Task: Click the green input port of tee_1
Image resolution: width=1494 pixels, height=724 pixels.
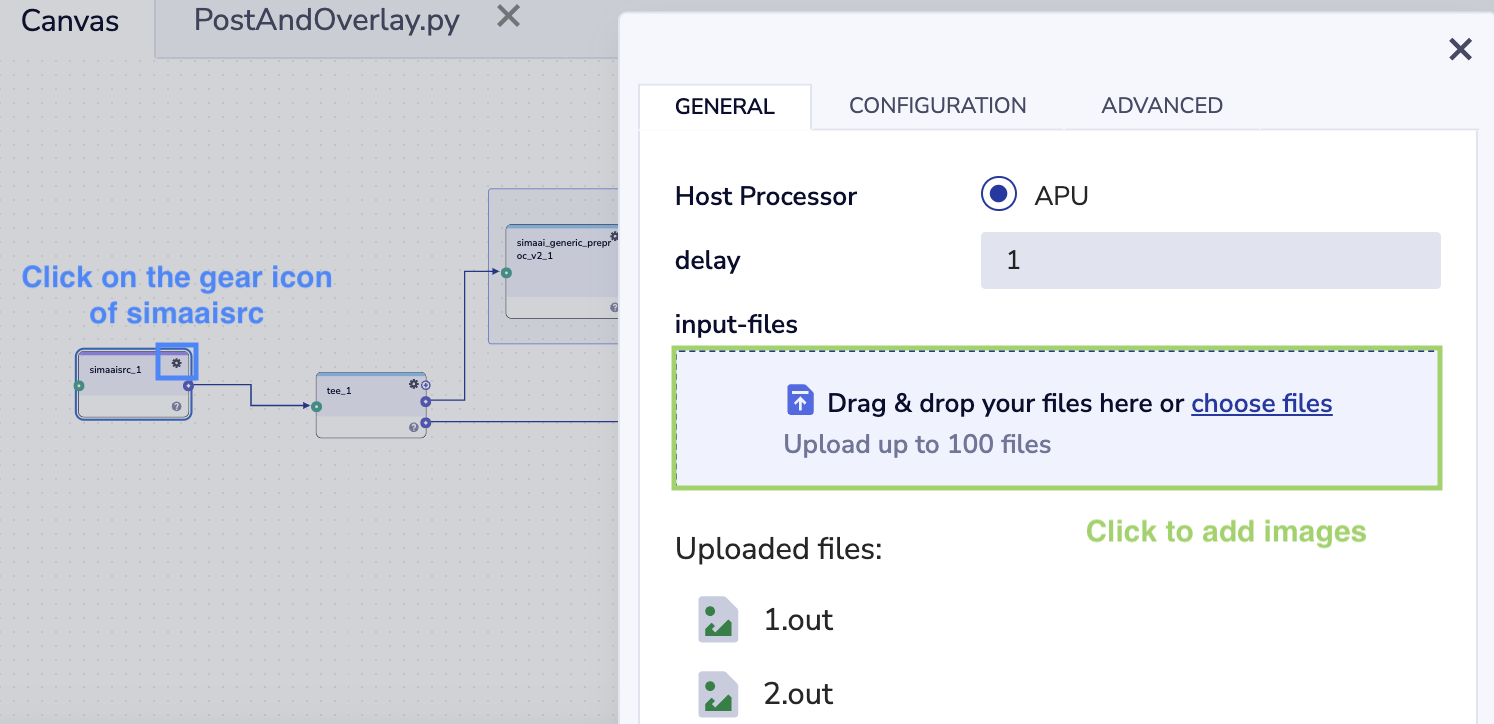Action: point(316,406)
